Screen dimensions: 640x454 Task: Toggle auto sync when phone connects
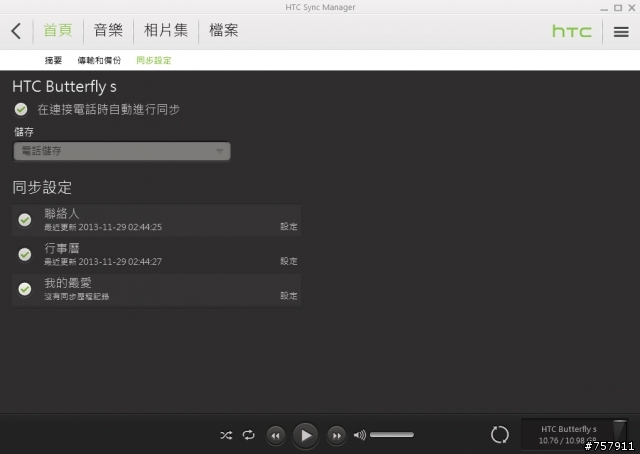coord(21,109)
